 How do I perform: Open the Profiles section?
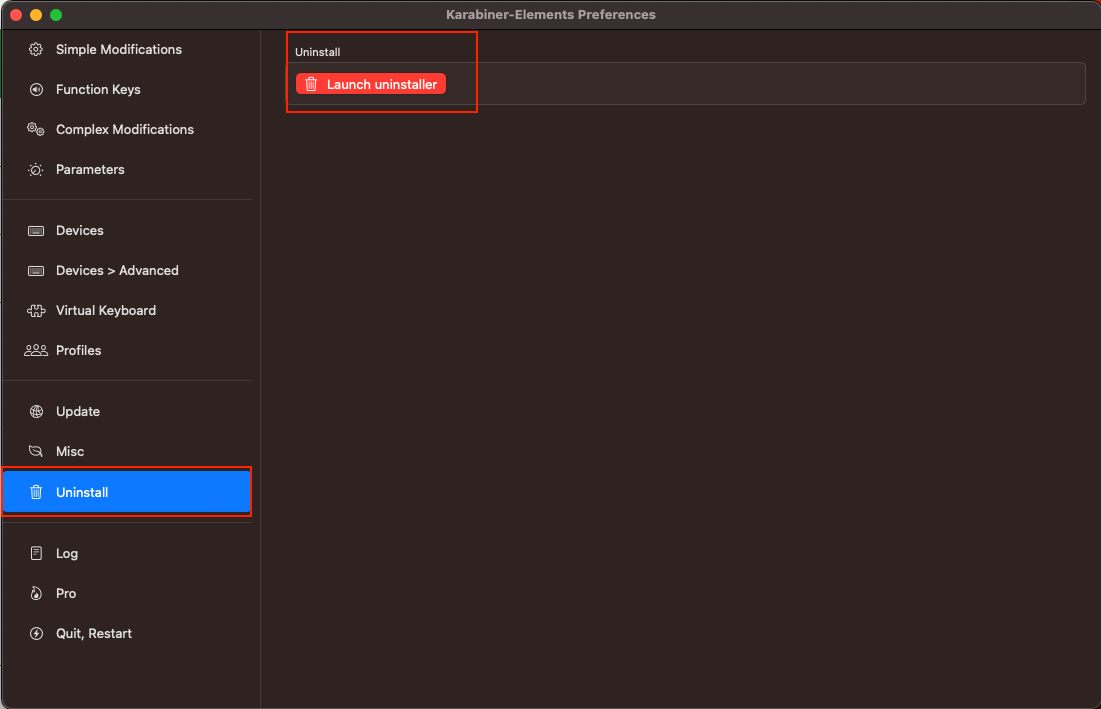[x=78, y=350]
